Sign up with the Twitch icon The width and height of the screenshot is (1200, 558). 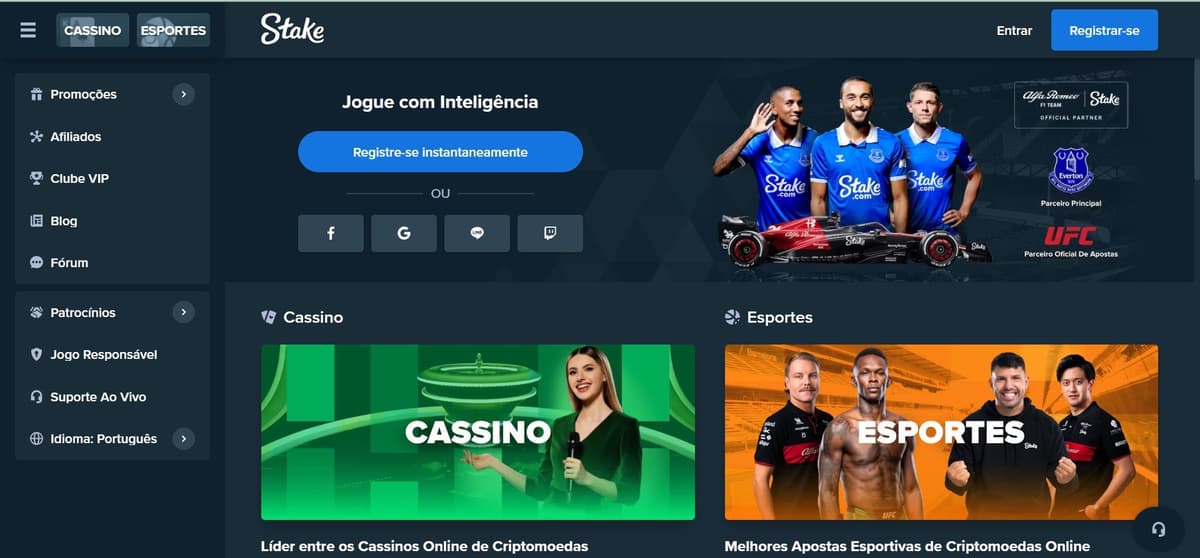[x=550, y=233]
